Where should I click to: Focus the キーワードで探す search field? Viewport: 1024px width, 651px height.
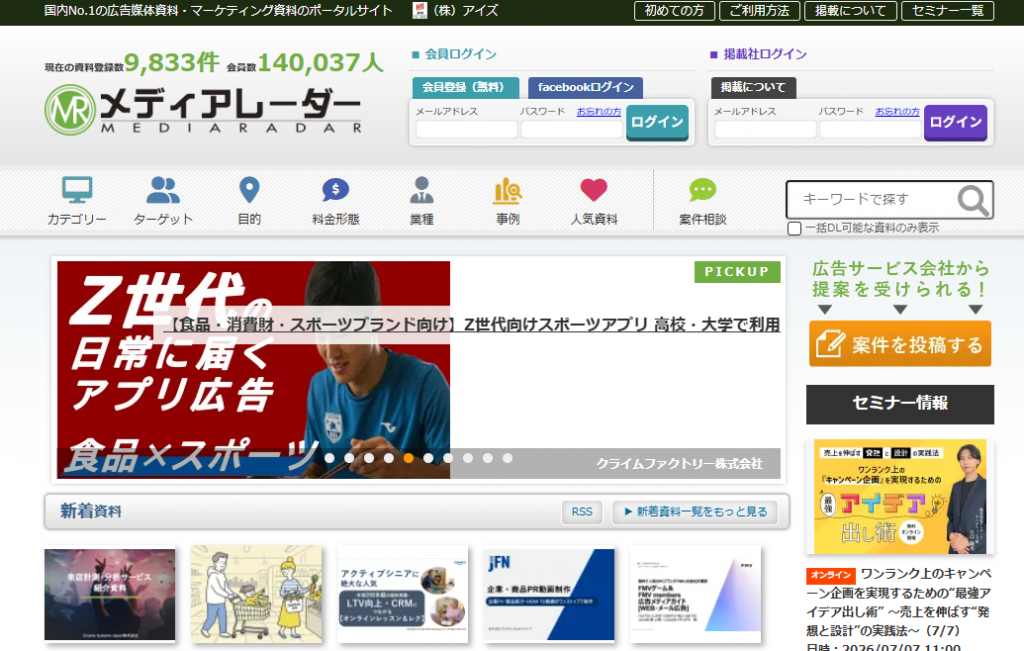tap(872, 200)
